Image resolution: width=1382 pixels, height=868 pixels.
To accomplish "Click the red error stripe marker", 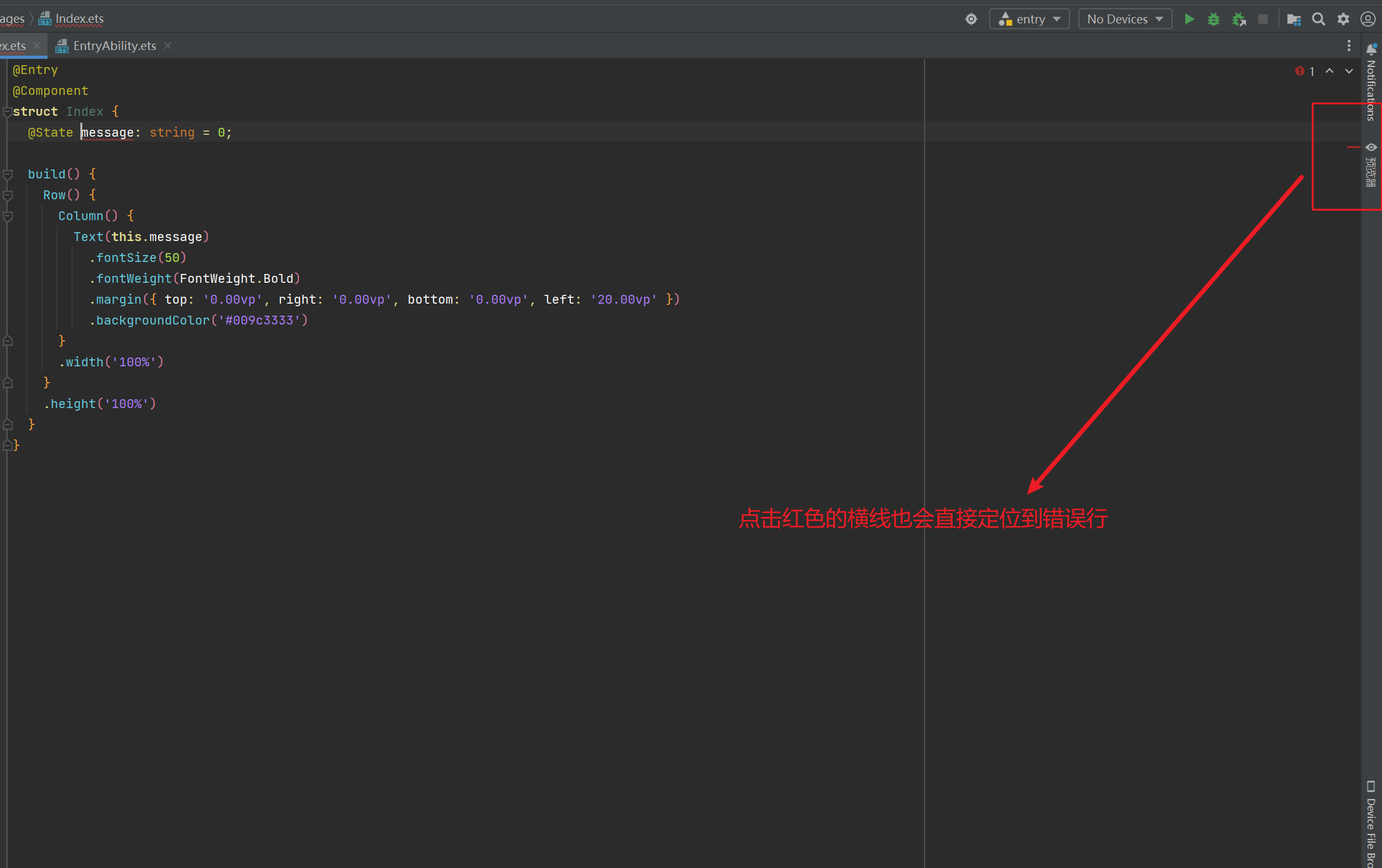I will (1354, 147).
